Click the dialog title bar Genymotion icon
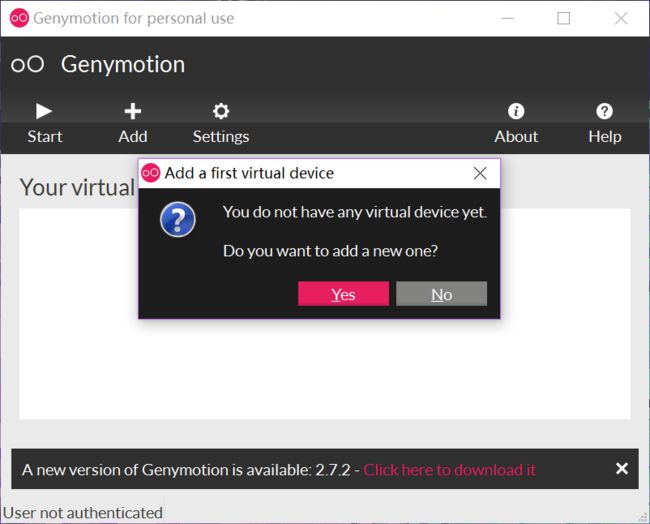650x524 pixels. (150, 173)
